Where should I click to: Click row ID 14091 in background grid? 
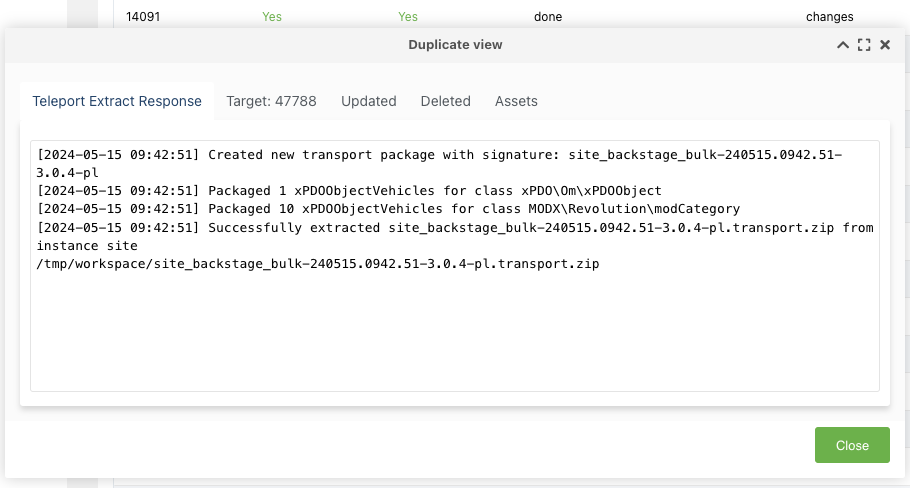click(143, 17)
